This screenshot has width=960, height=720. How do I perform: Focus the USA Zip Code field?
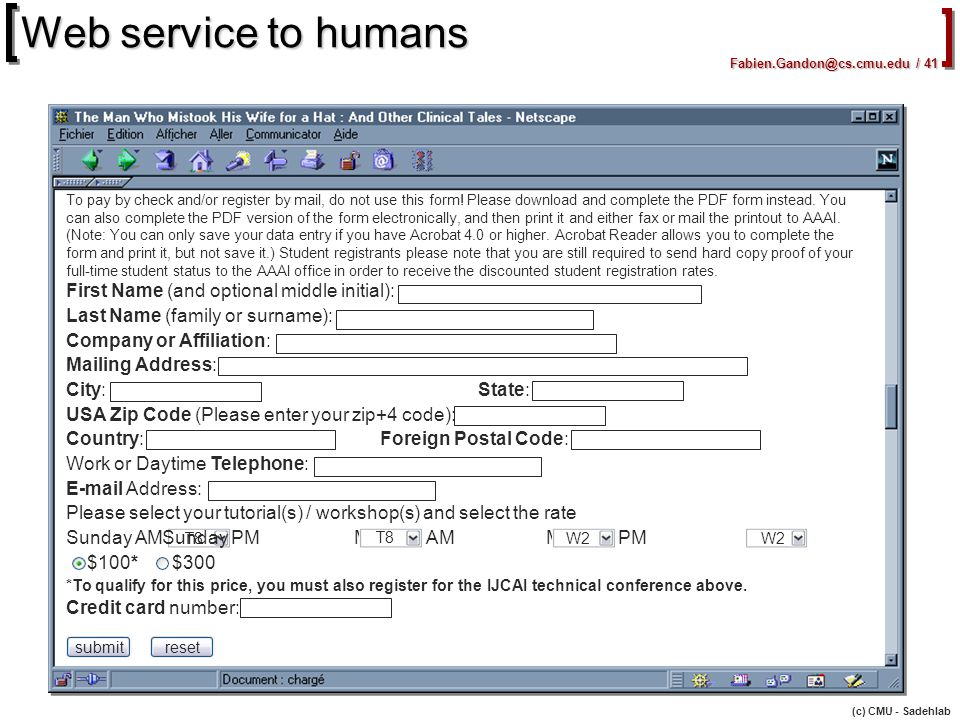tap(530, 416)
